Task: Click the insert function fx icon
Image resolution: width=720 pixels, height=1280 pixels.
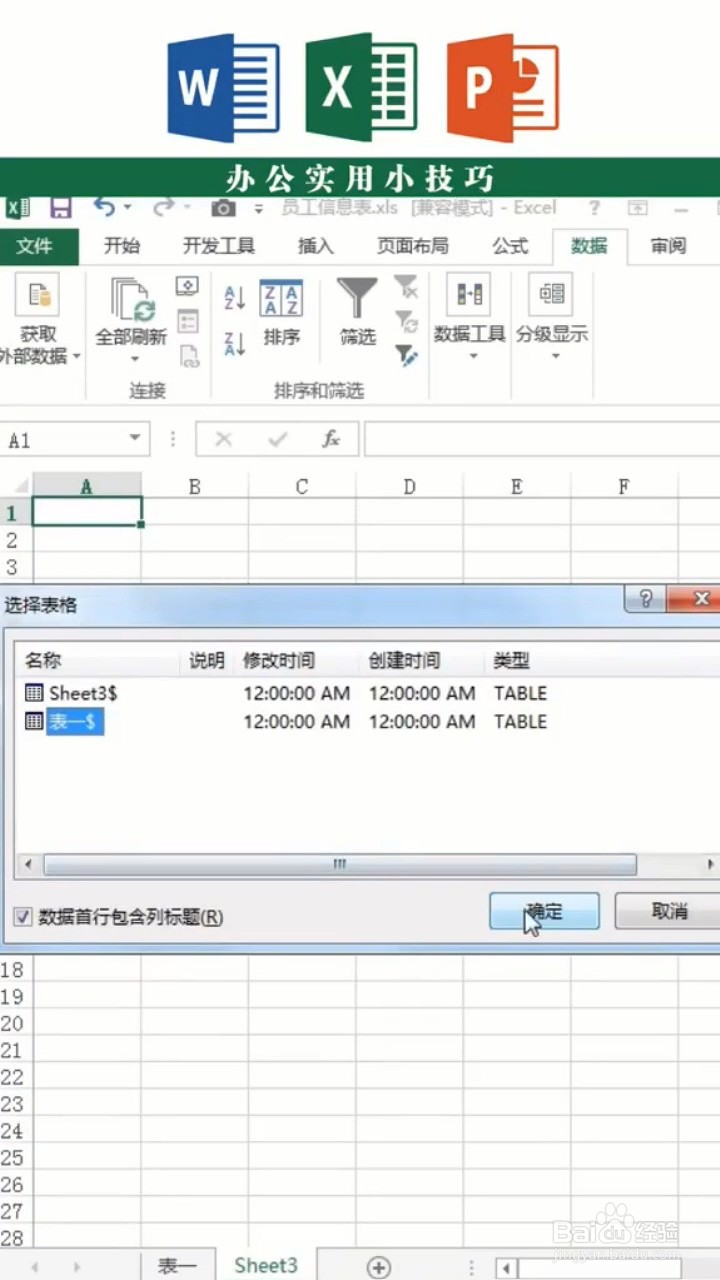Action: coord(331,439)
